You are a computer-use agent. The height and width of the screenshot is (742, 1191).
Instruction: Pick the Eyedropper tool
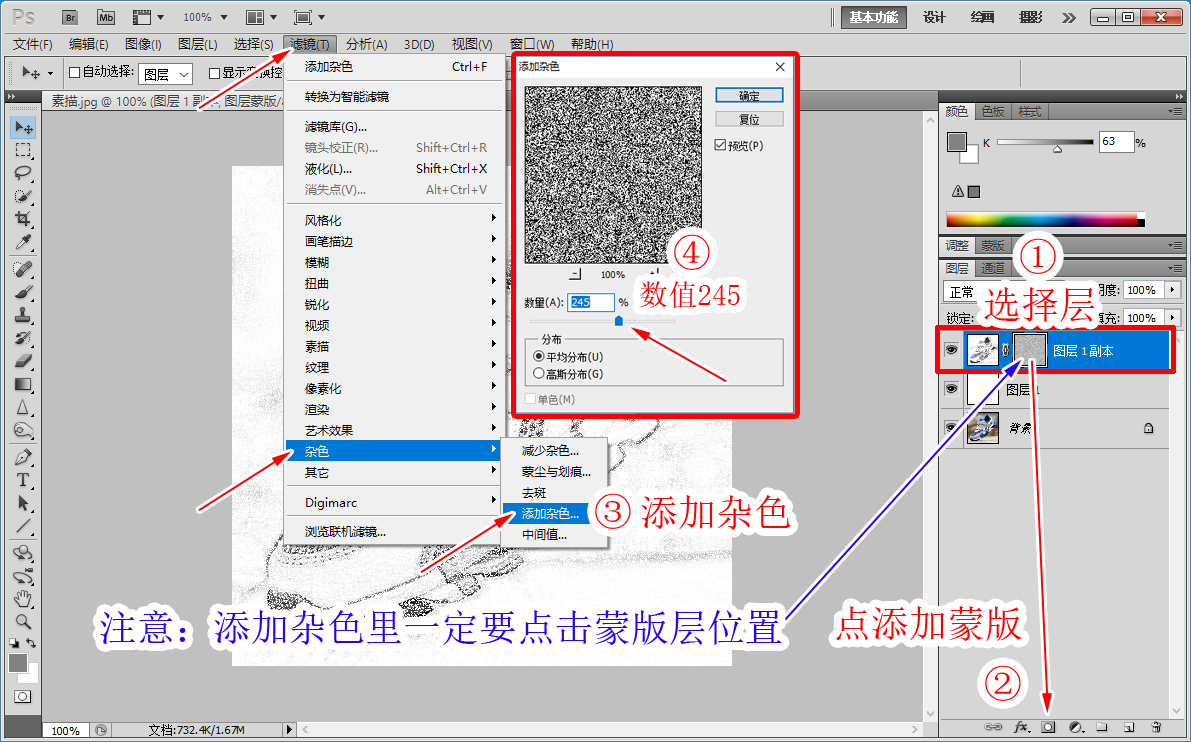coord(23,243)
